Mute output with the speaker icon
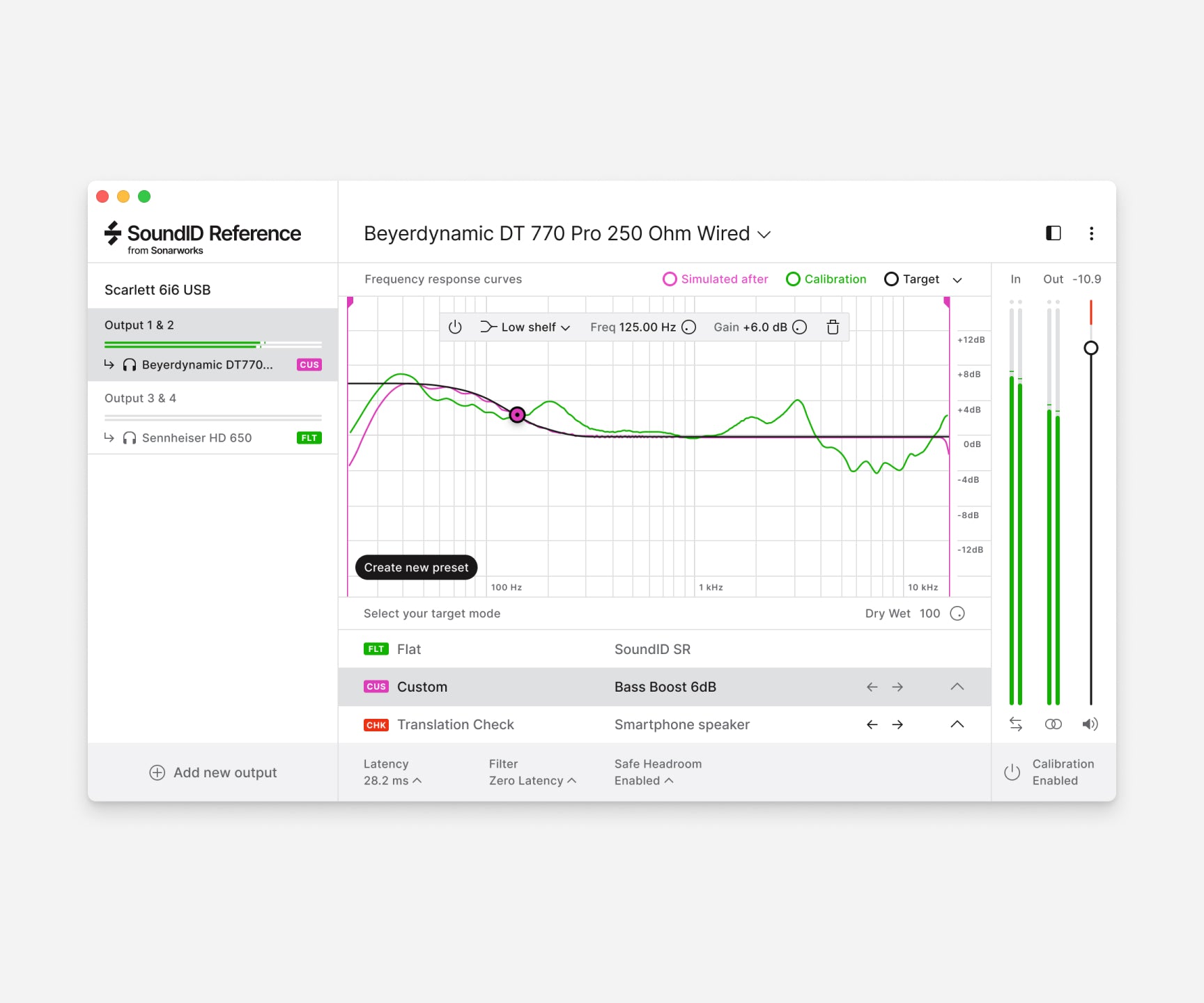The image size is (1204, 1003). [x=1090, y=724]
